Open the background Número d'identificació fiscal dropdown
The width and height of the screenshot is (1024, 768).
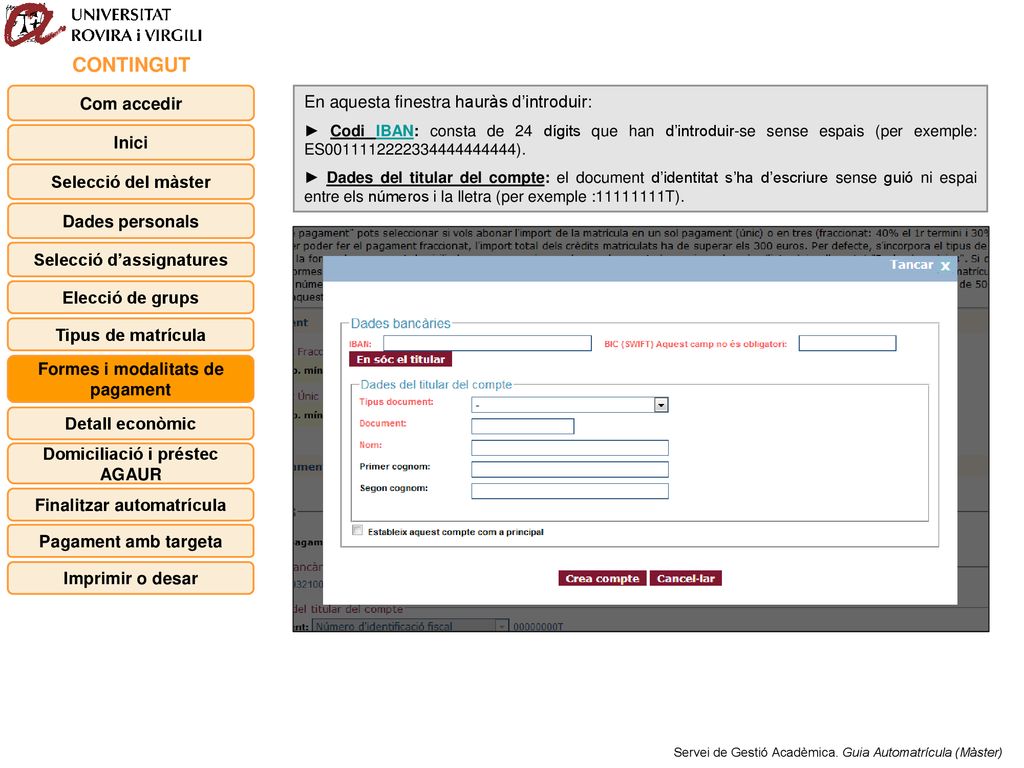pos(410,626)
